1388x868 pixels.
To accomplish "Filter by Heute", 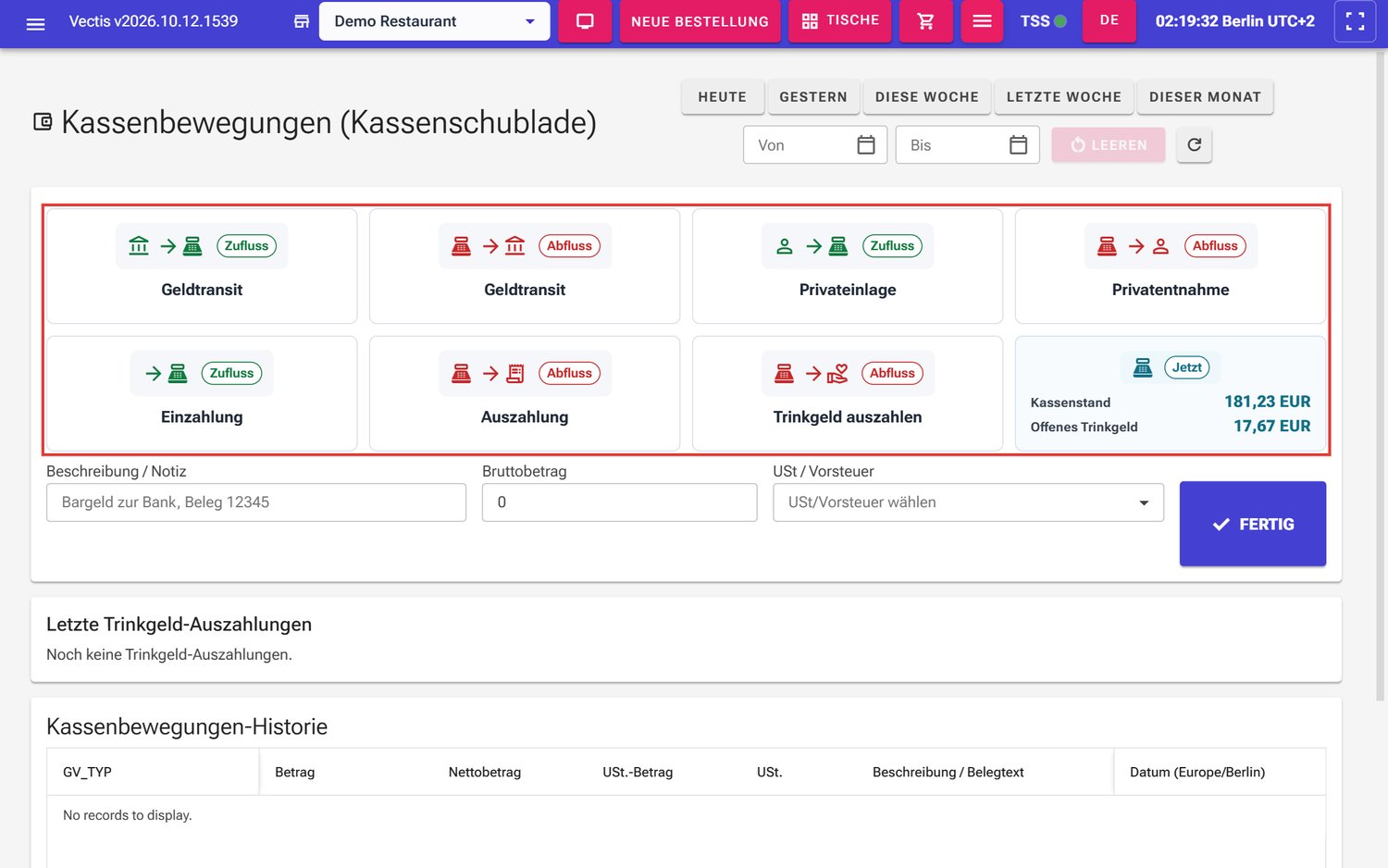I will 723,97.
